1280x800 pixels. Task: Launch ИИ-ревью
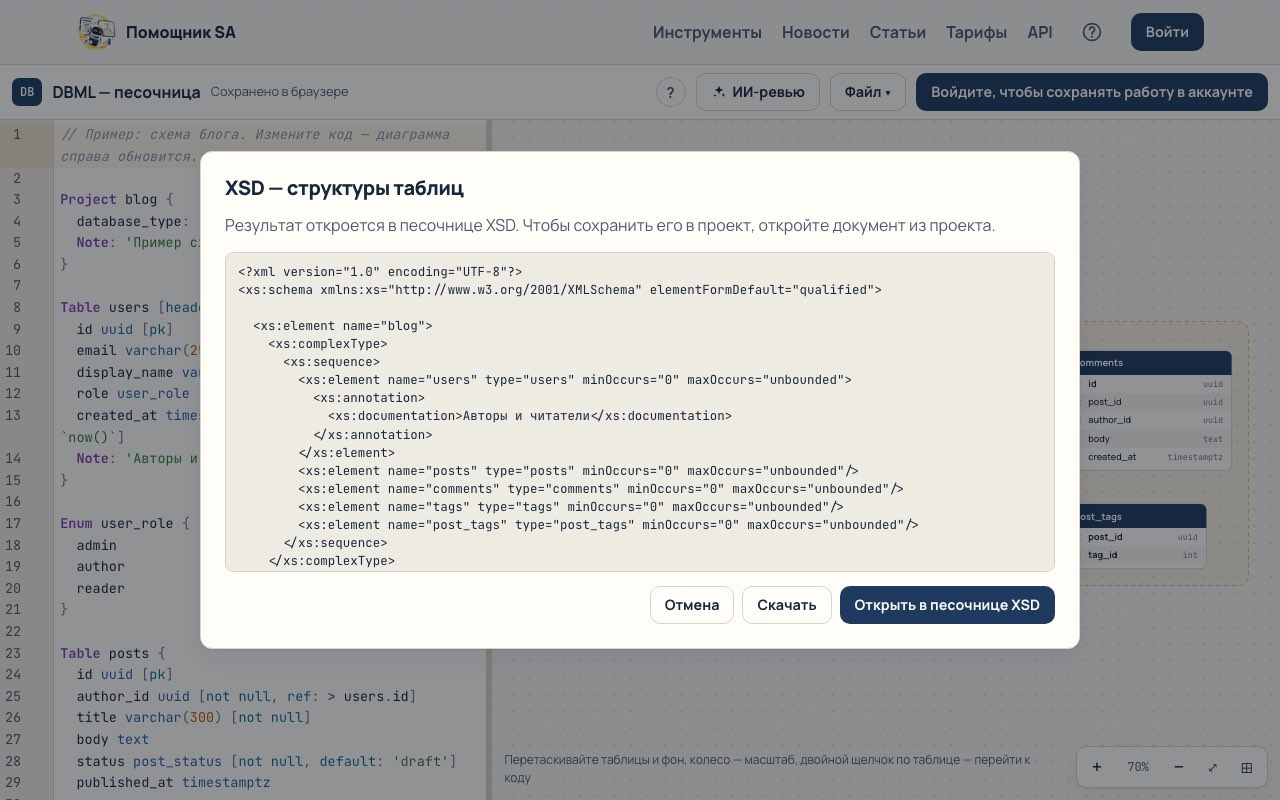click(758, 92)
